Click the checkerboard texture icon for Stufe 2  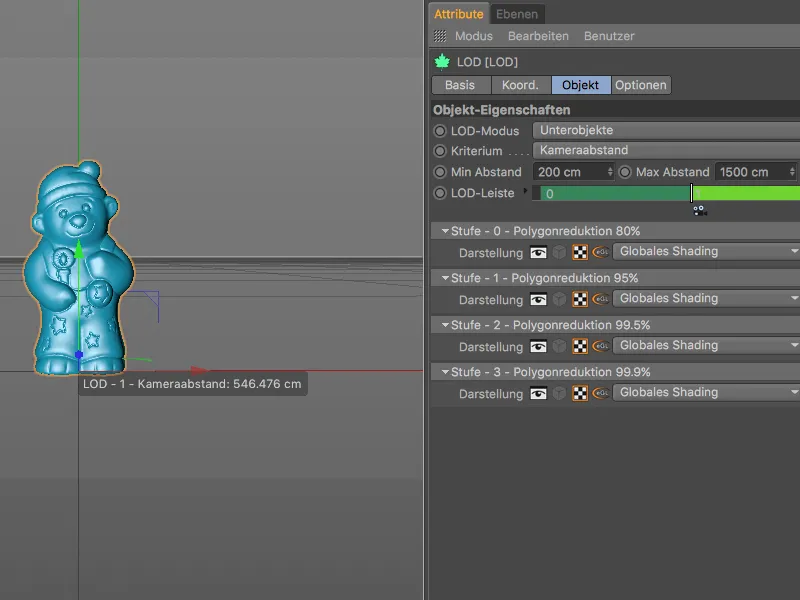click(580, 346)
